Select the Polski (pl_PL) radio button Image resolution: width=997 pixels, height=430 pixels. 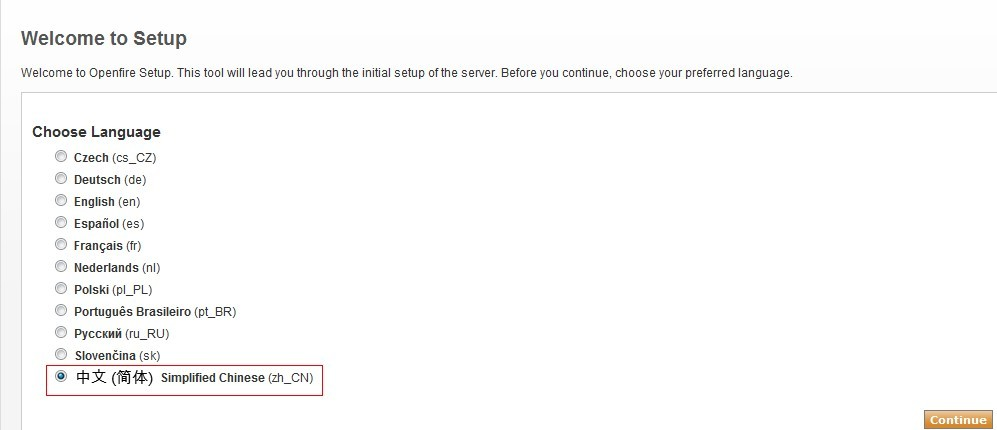62,288
